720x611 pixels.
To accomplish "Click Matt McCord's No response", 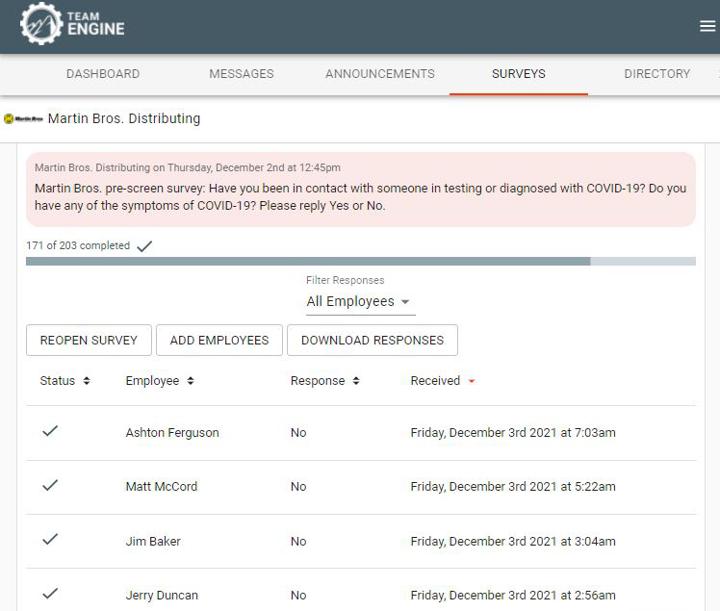I will tap(298, 487).
